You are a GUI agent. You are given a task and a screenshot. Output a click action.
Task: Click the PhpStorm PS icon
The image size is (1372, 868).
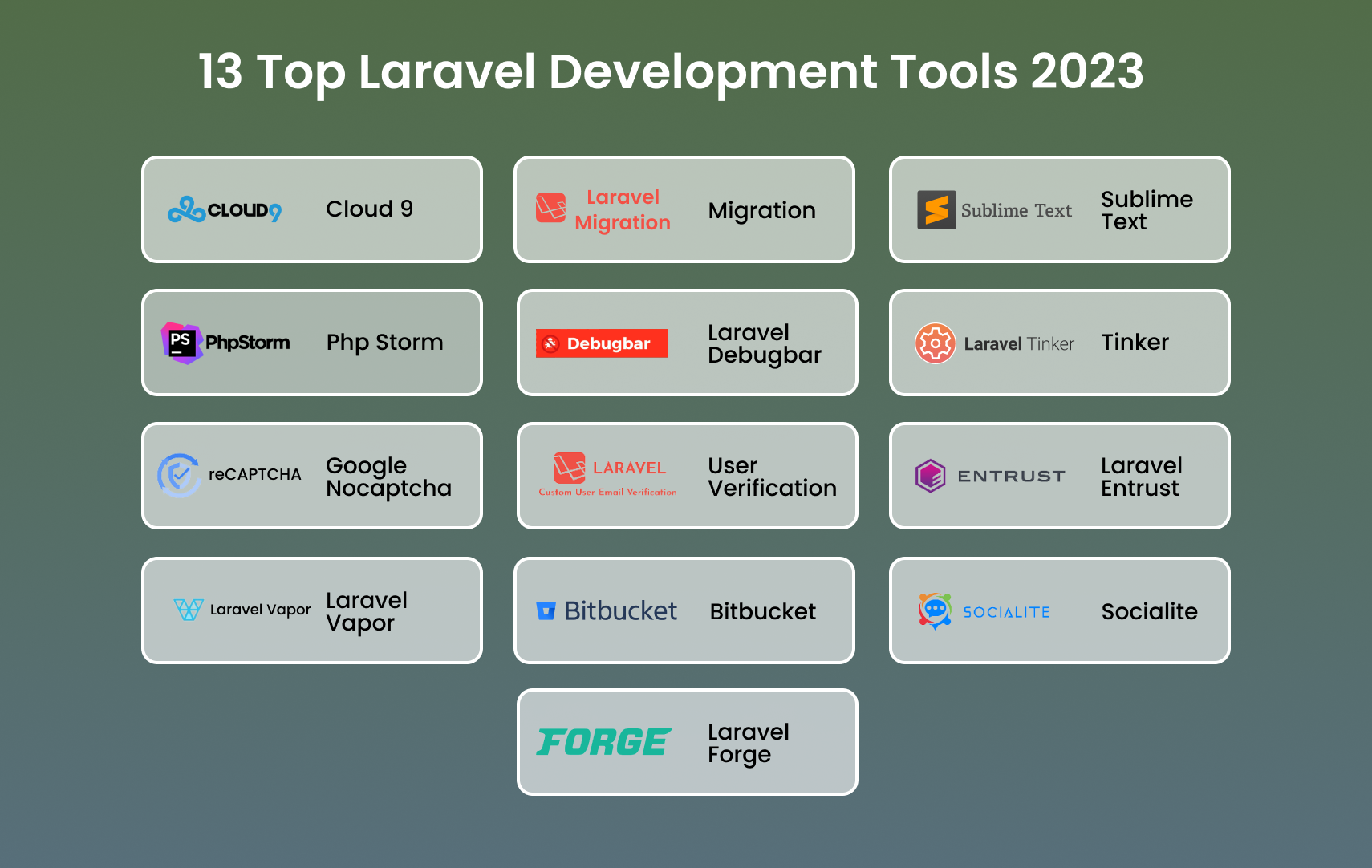tap(182, 343)
